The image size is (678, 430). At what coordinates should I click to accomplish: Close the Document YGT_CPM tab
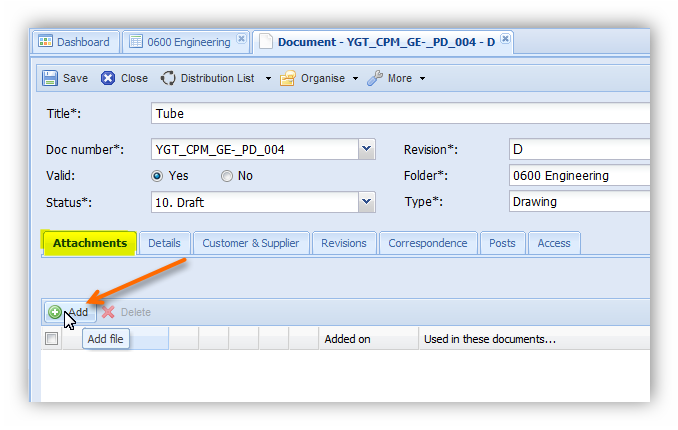coord(505,40)
